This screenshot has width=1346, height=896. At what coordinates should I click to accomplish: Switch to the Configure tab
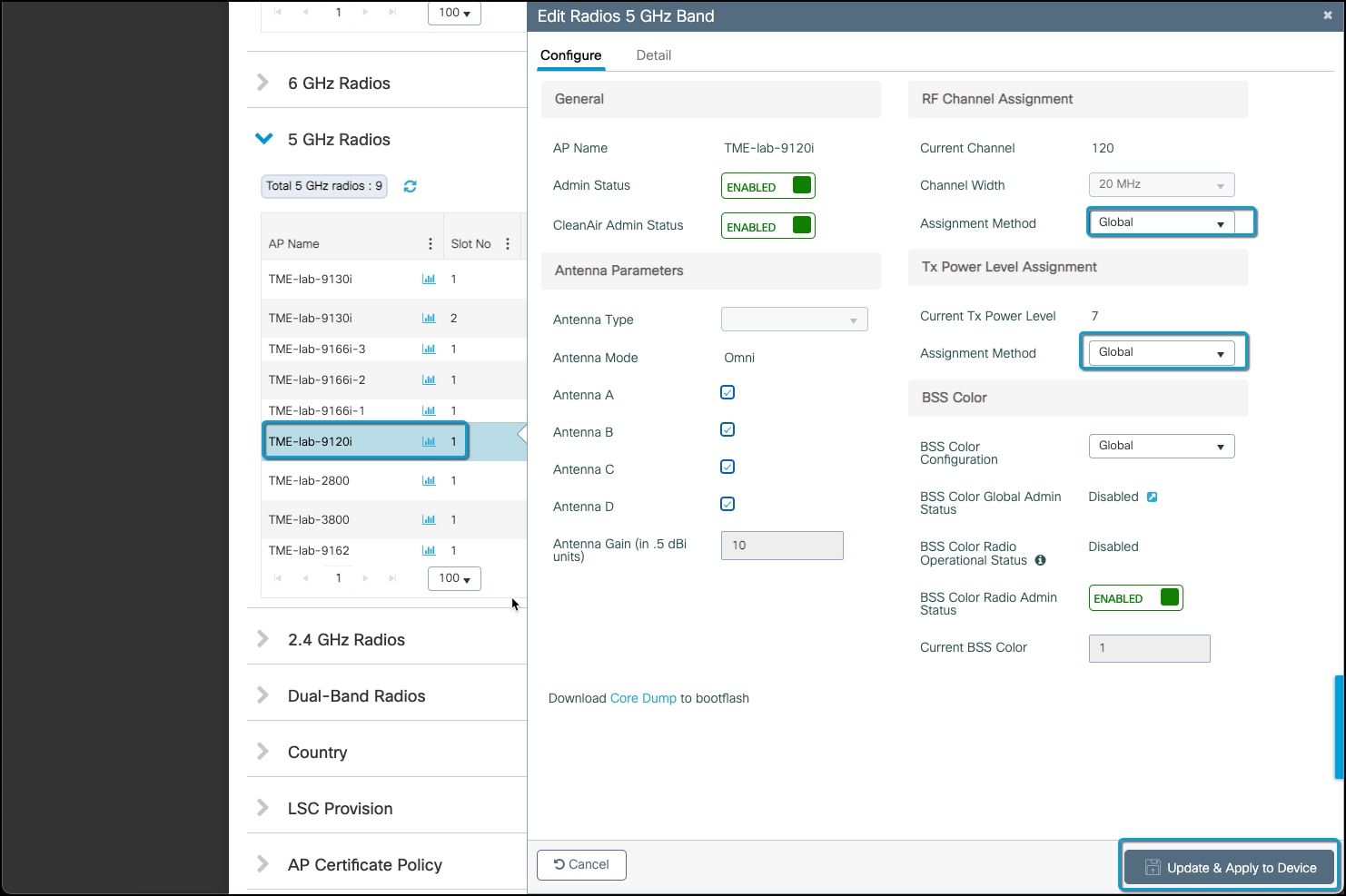pyautogui.click(x=570, y=55)
